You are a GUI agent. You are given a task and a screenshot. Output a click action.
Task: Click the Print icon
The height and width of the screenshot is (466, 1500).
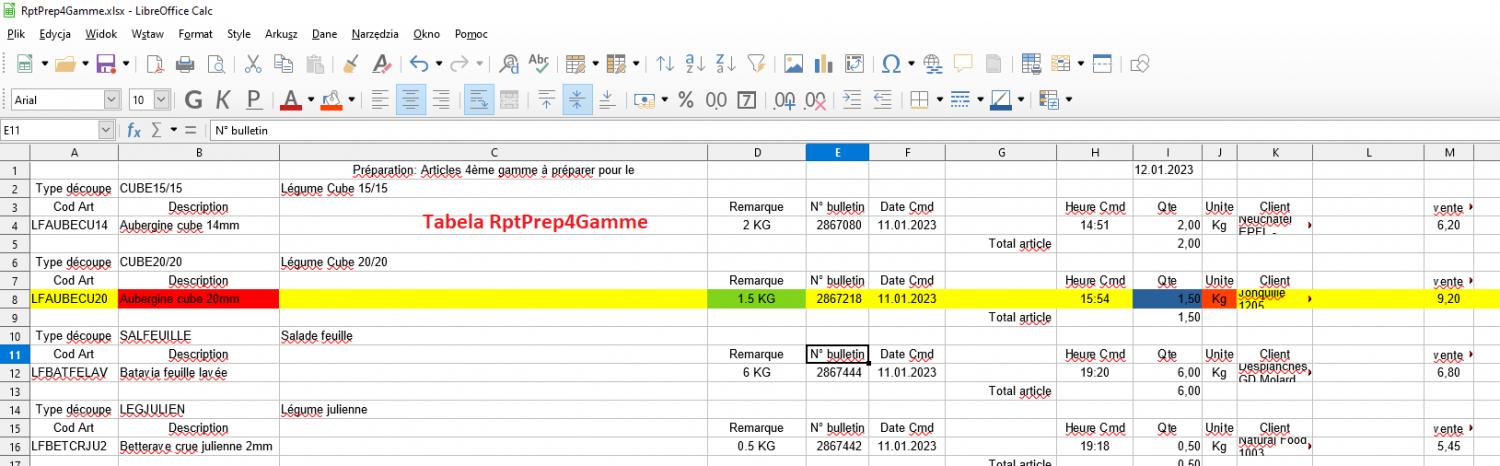point(185,64)
